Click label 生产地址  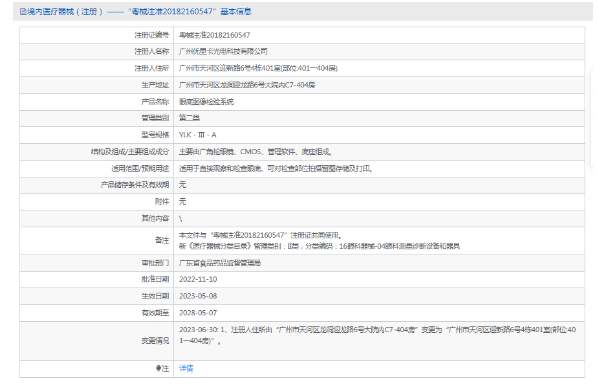tap(155, 85)
